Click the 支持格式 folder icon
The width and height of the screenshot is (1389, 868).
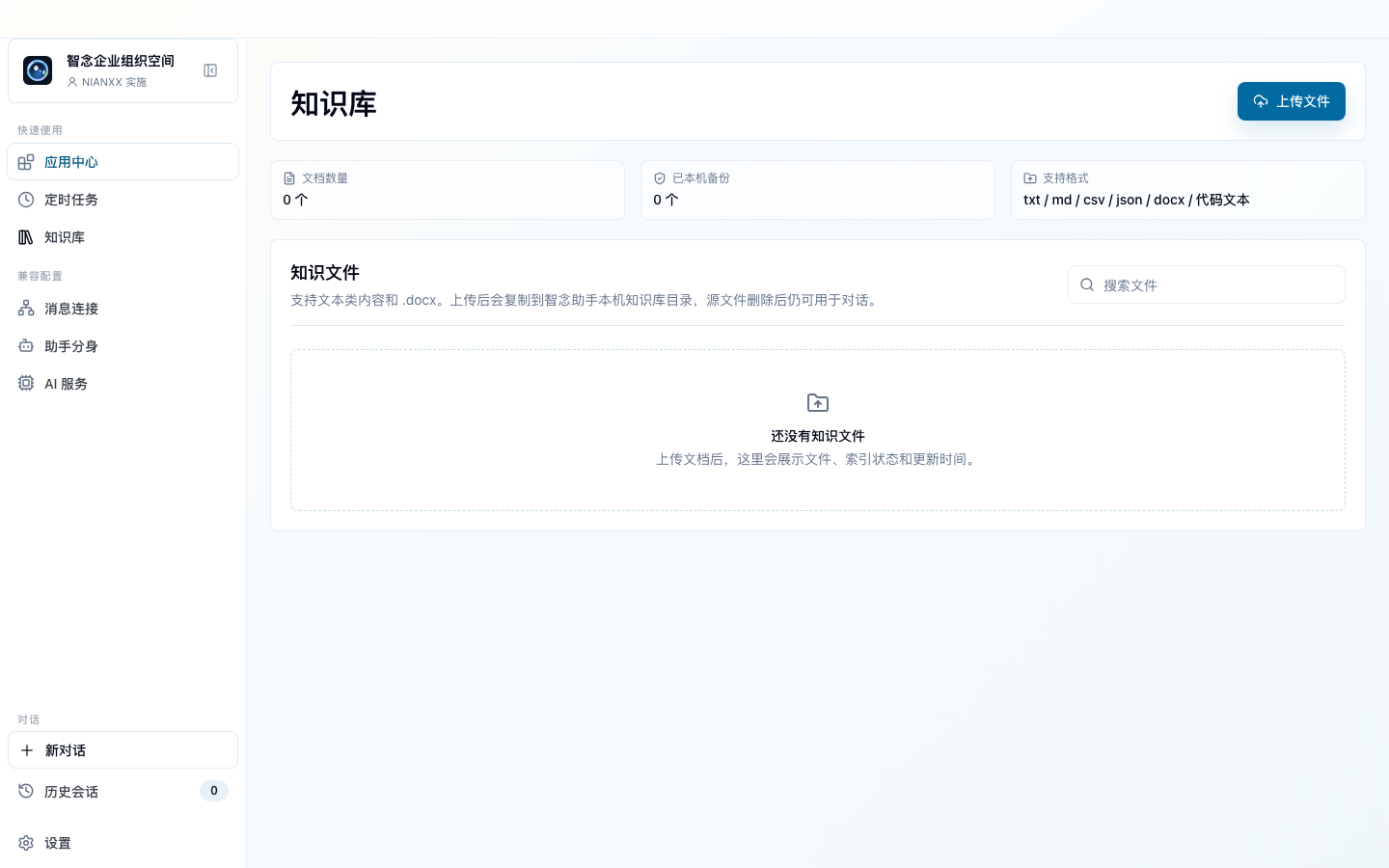[x=1030, y=178]
